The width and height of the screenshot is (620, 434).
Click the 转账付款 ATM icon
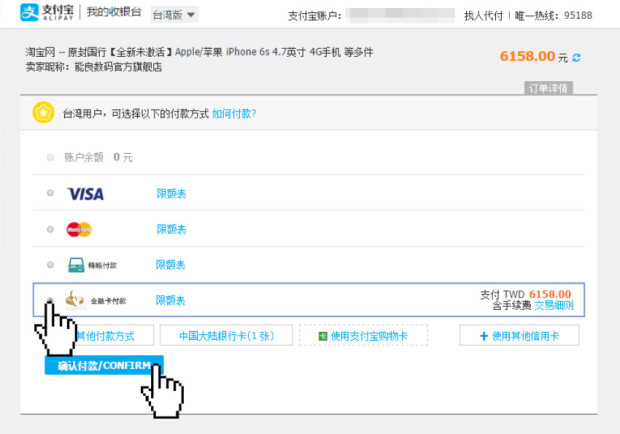pyautogui.click(x=76, y=265)
